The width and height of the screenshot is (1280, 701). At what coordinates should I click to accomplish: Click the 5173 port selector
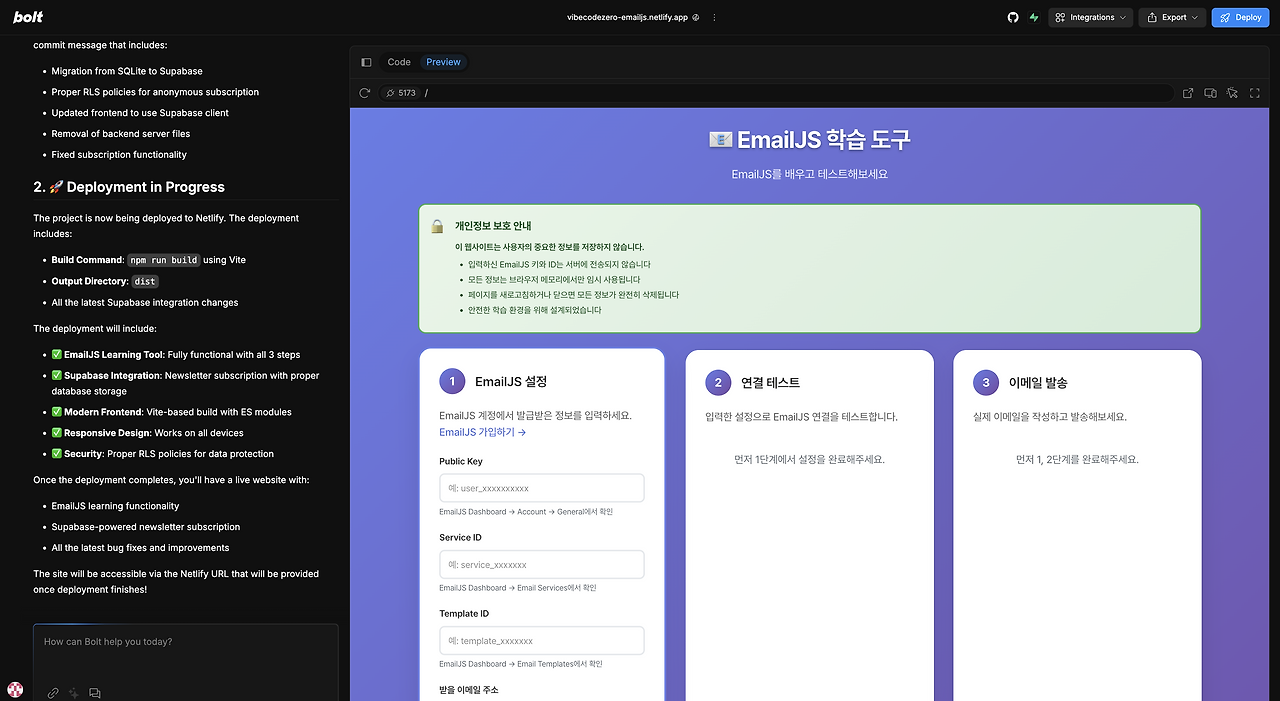pyautogui.click(x=400, y=93)
